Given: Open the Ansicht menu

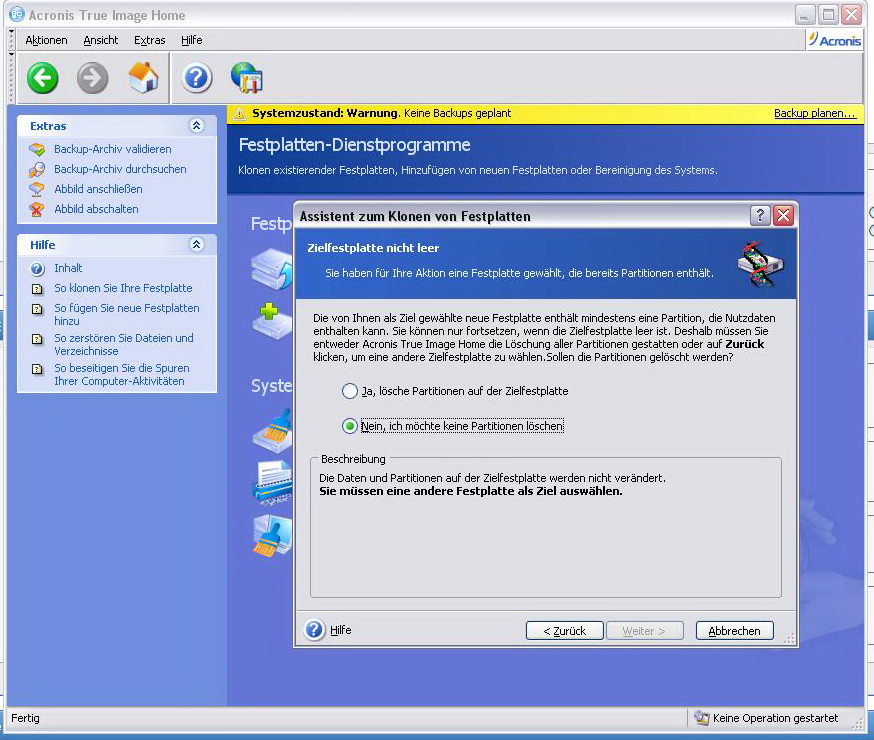Looking at the screenshot, I should coord(101,40).
